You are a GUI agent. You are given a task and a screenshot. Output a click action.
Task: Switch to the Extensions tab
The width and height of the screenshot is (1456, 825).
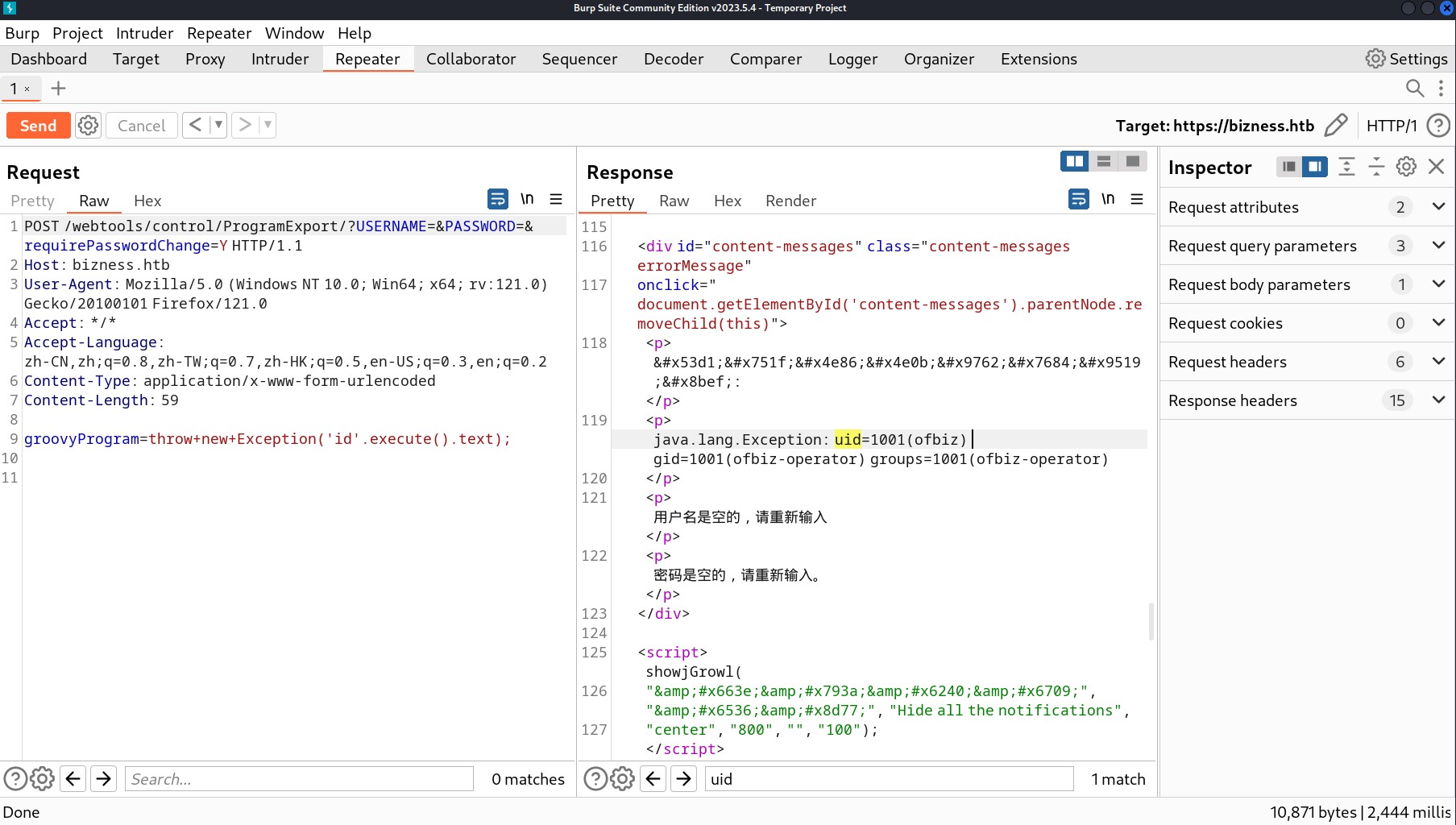coord(1038,59)
